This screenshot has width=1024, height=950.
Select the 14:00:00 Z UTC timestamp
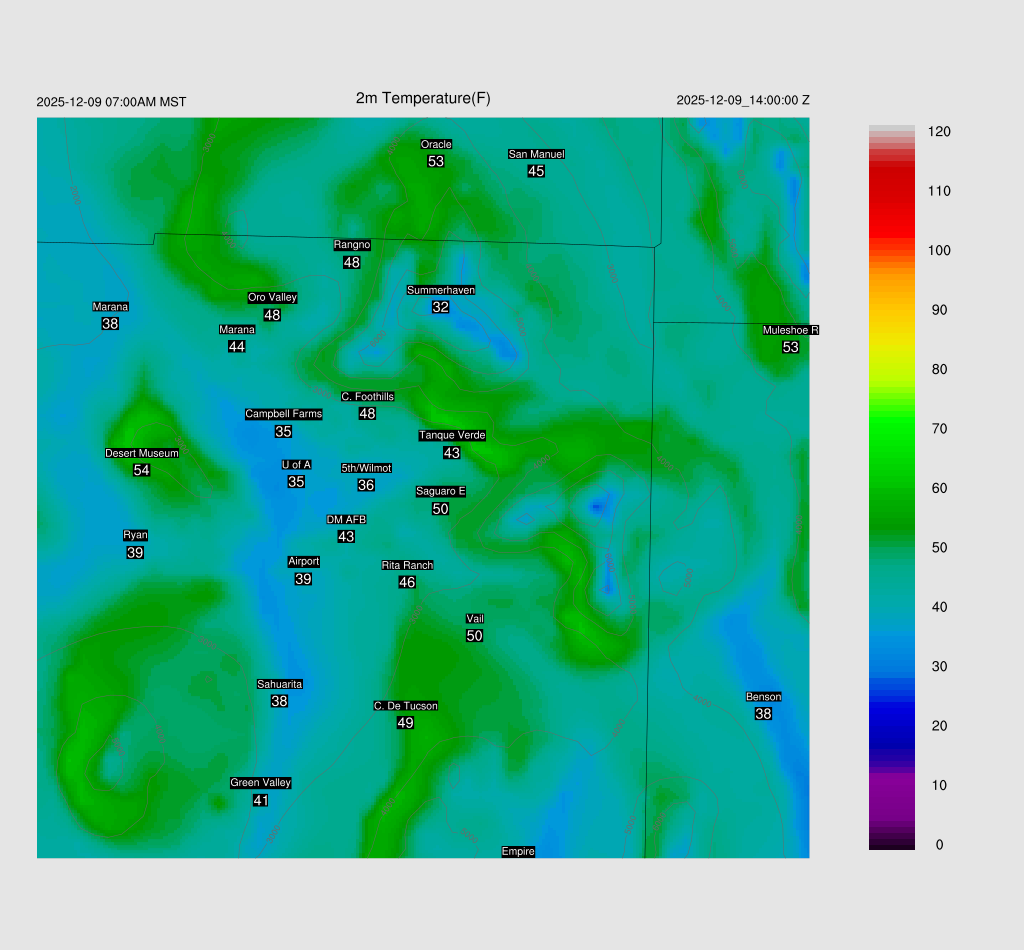click(743, 100)
